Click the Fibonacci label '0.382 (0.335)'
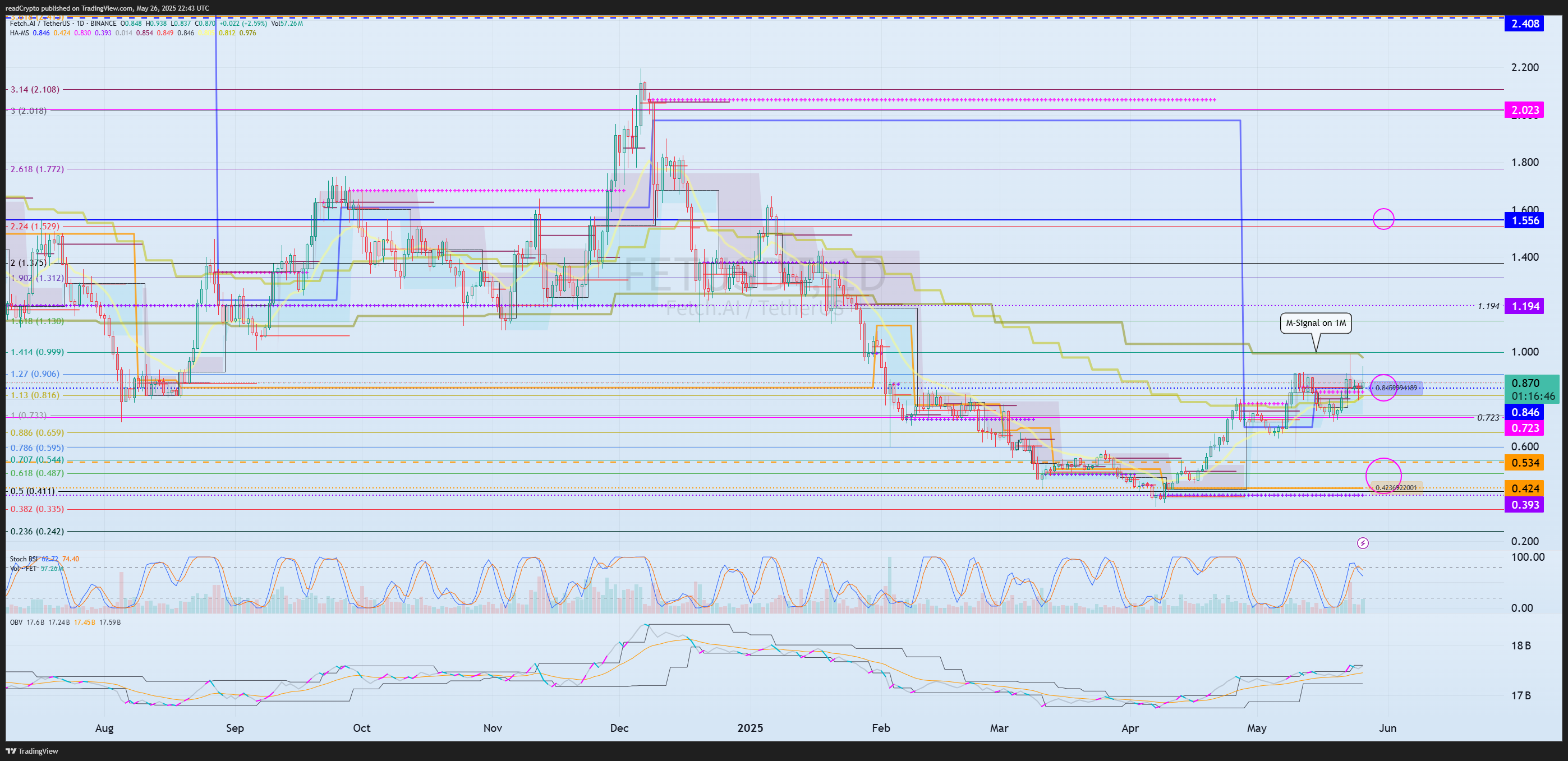This screenshot has height=761, width=1568. pyautogui.click(x=36, y=509)
